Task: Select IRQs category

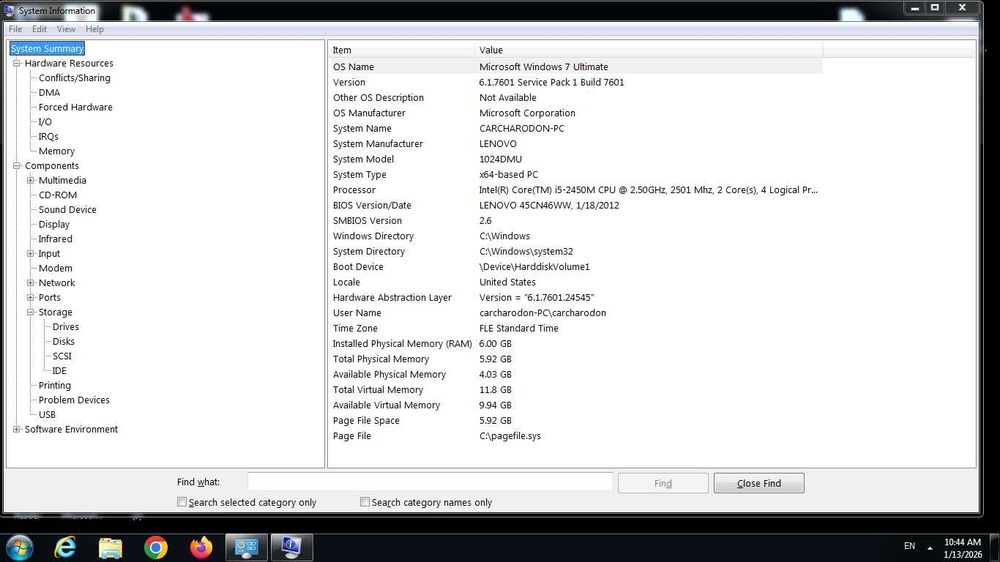Action: coord(48,137)
